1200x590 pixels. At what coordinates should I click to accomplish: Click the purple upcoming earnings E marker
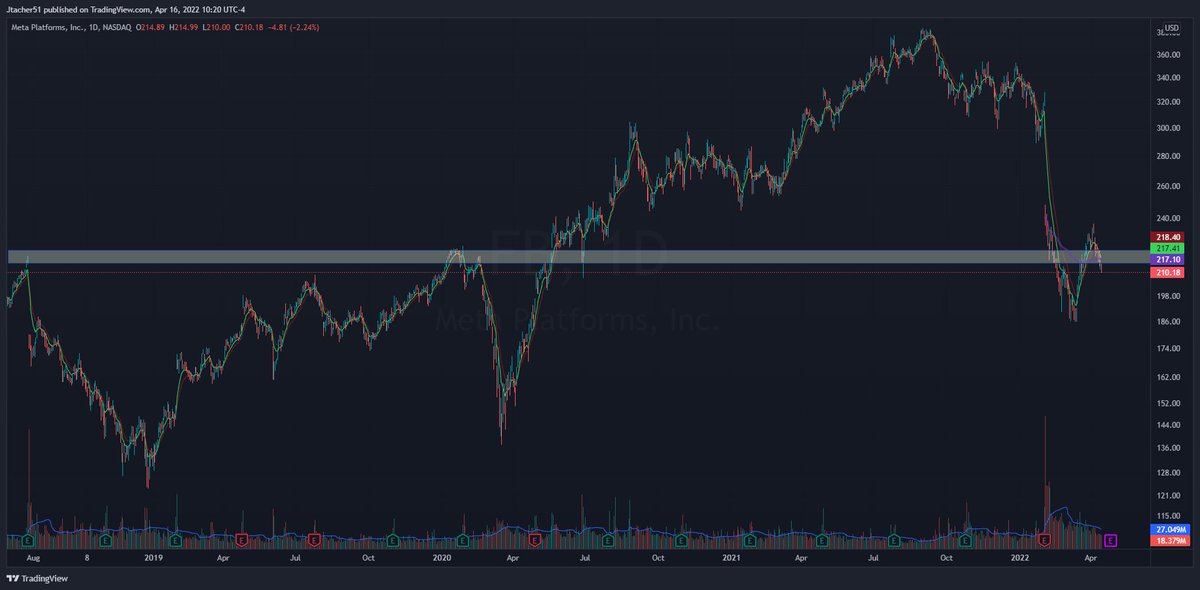pyautogui.click(x=1110, y=540)
